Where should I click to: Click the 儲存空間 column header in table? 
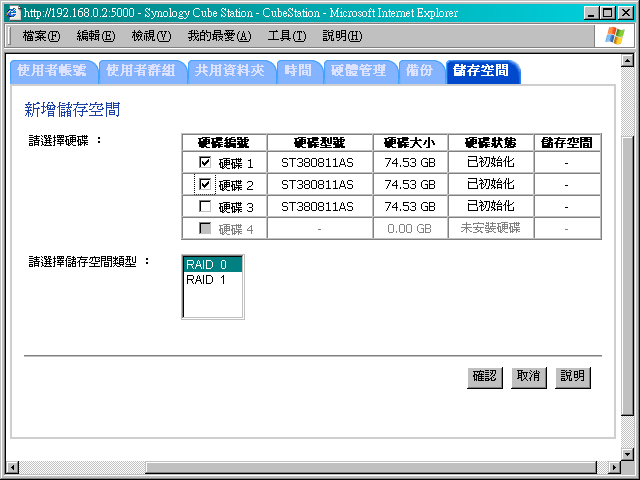coord(567,143)
